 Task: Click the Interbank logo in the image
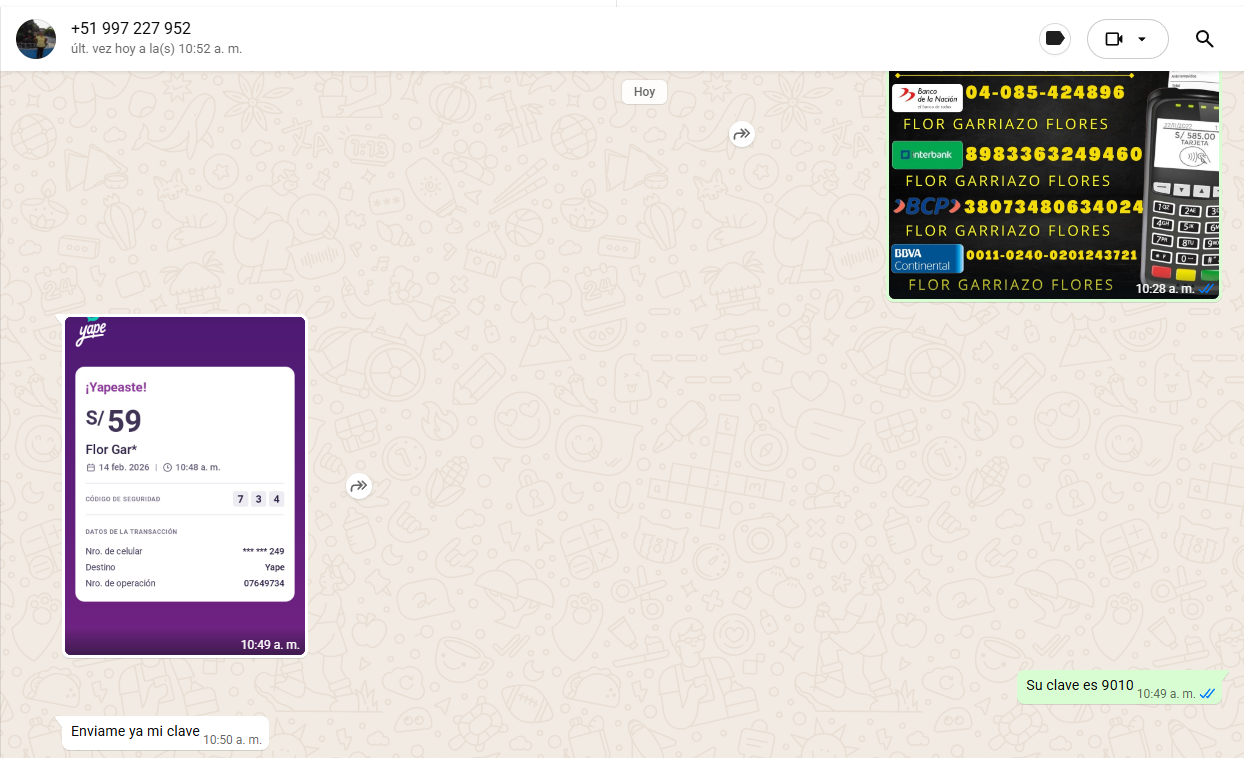click(927, 154)
